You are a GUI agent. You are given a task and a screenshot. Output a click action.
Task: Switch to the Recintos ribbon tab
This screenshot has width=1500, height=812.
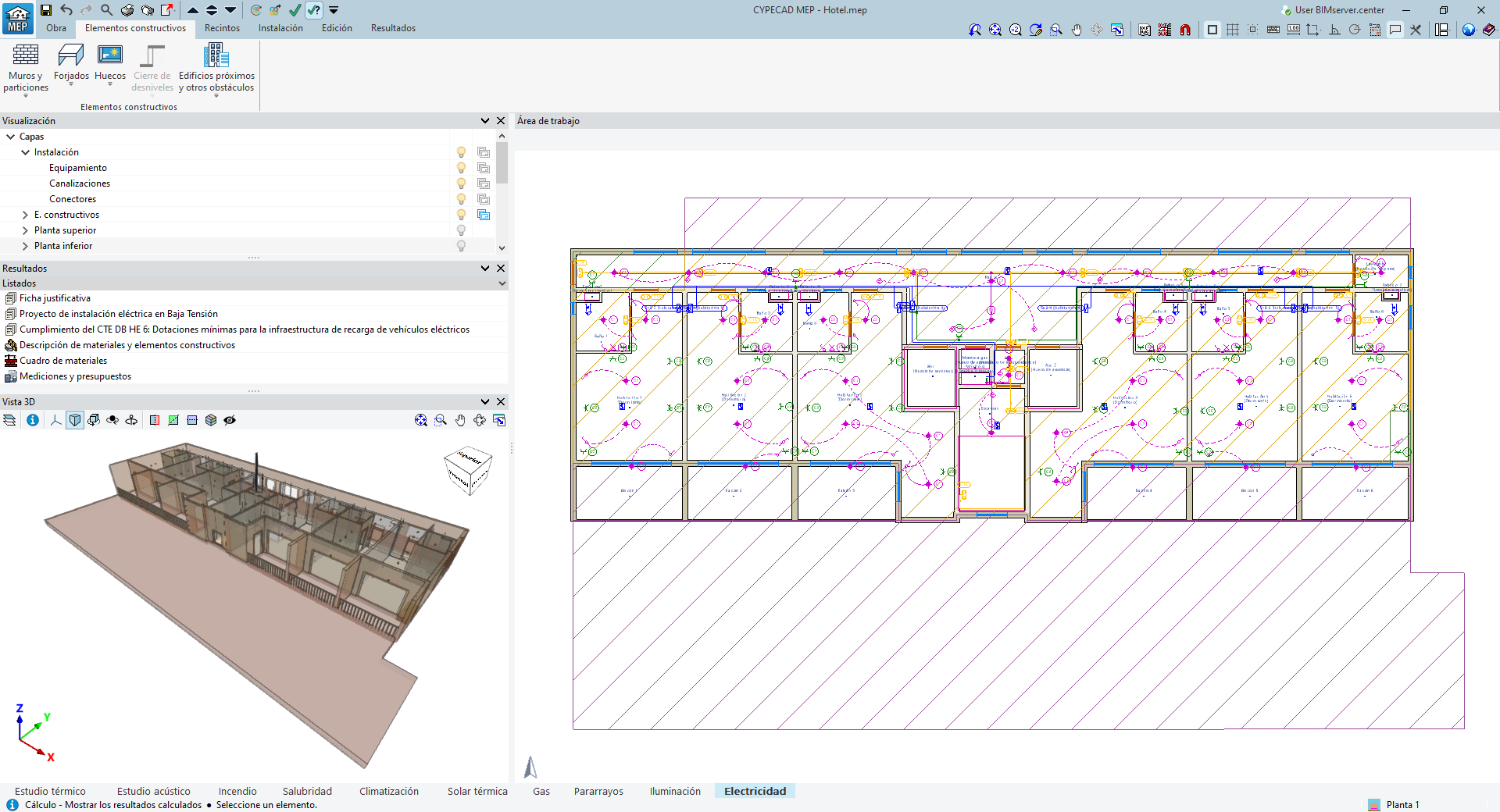pos(222,28)
